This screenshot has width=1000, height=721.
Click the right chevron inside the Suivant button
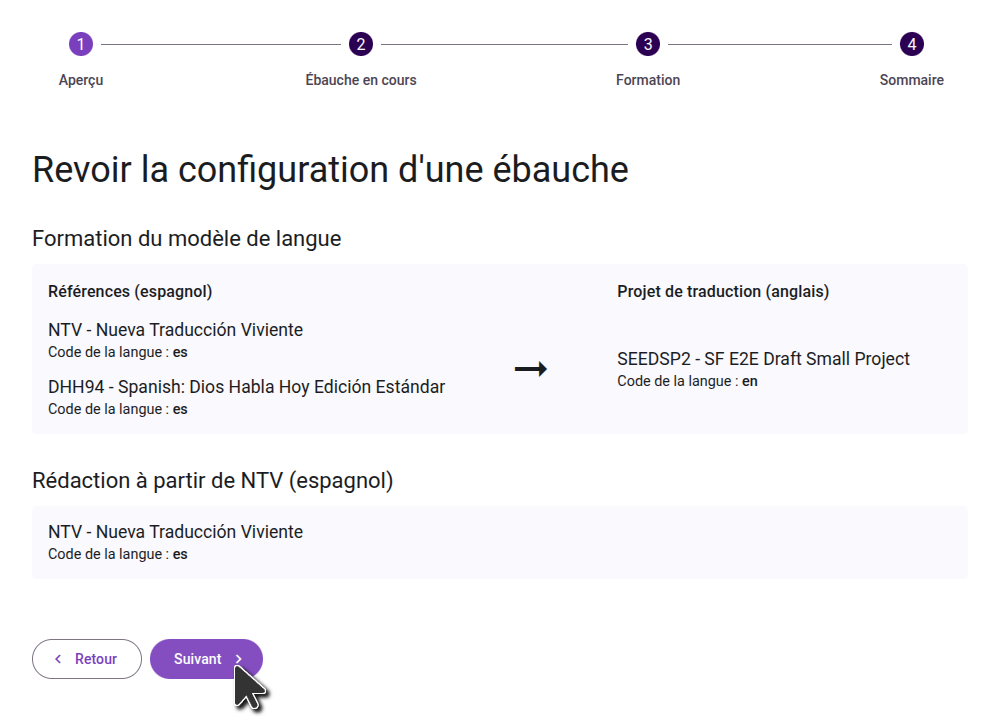[x=239, y=659]
